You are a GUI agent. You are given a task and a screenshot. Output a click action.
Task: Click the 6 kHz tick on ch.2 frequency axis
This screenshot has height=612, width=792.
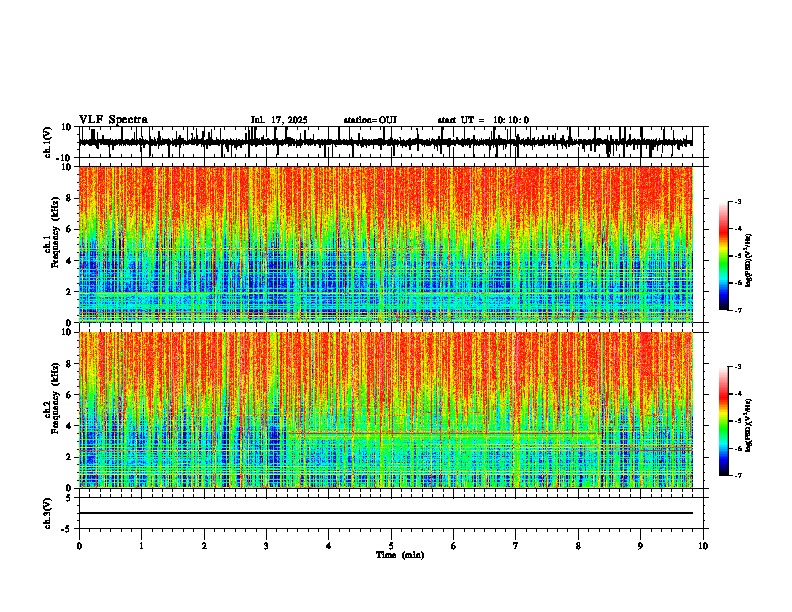[x=70, y=394]
